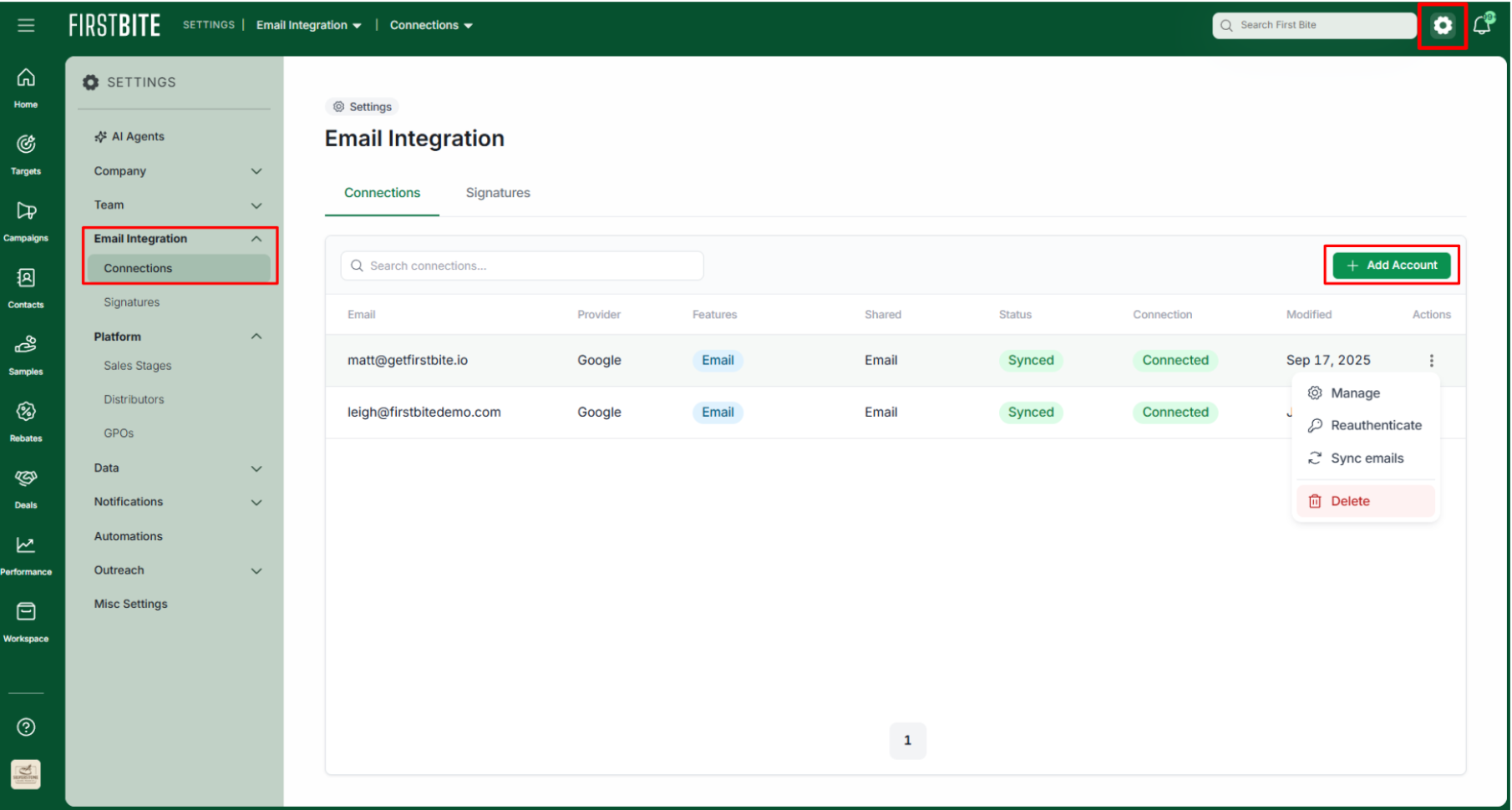This screenshot has width=1512, height=810.
Task: Expand the Team settings section
Action: [178, 205]
